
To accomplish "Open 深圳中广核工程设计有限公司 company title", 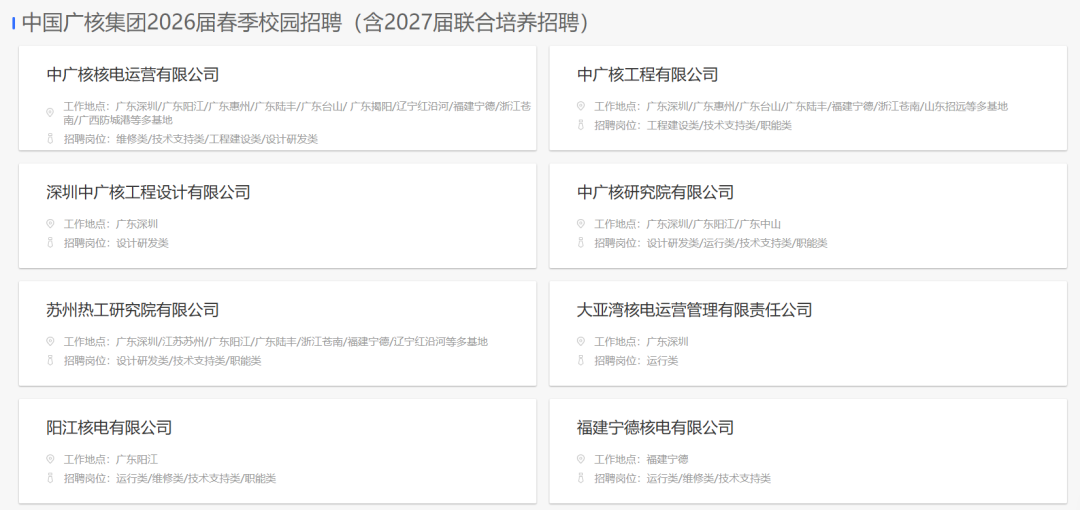I will 148,192.
